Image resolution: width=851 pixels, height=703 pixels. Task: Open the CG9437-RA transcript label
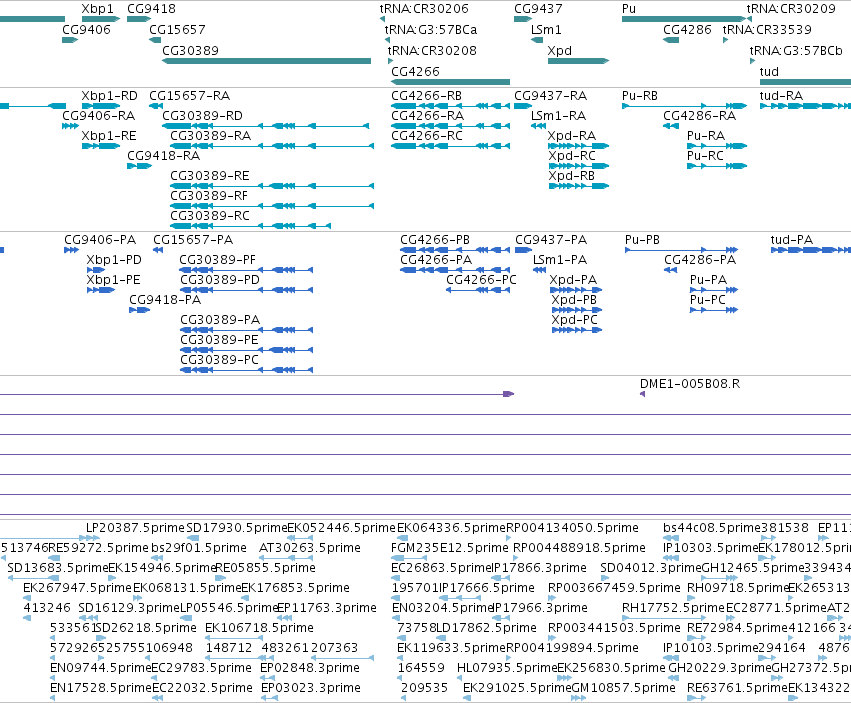(x=551, y=96)
